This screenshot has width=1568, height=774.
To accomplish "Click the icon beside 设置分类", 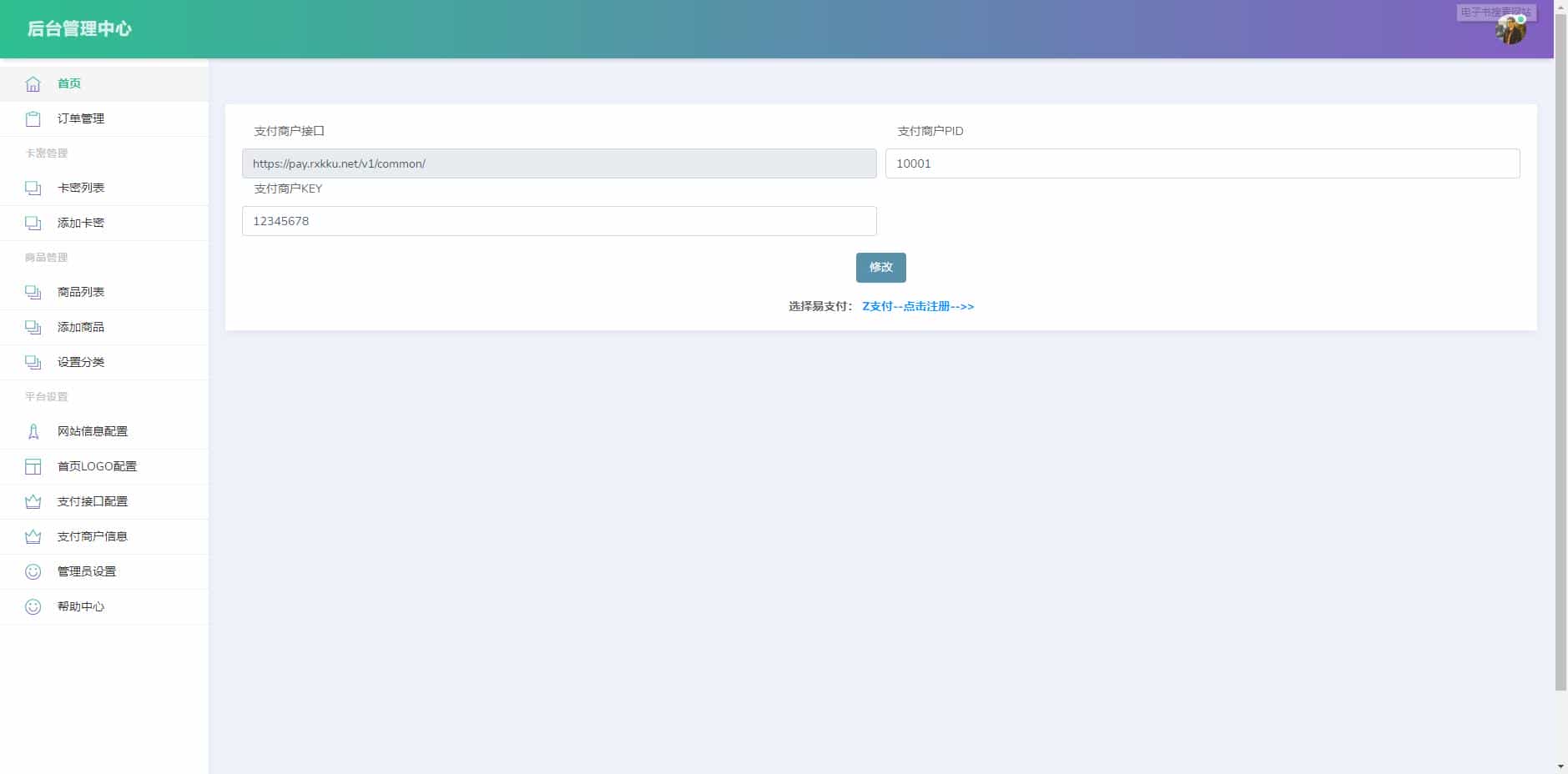I will [x=33, y=363].
